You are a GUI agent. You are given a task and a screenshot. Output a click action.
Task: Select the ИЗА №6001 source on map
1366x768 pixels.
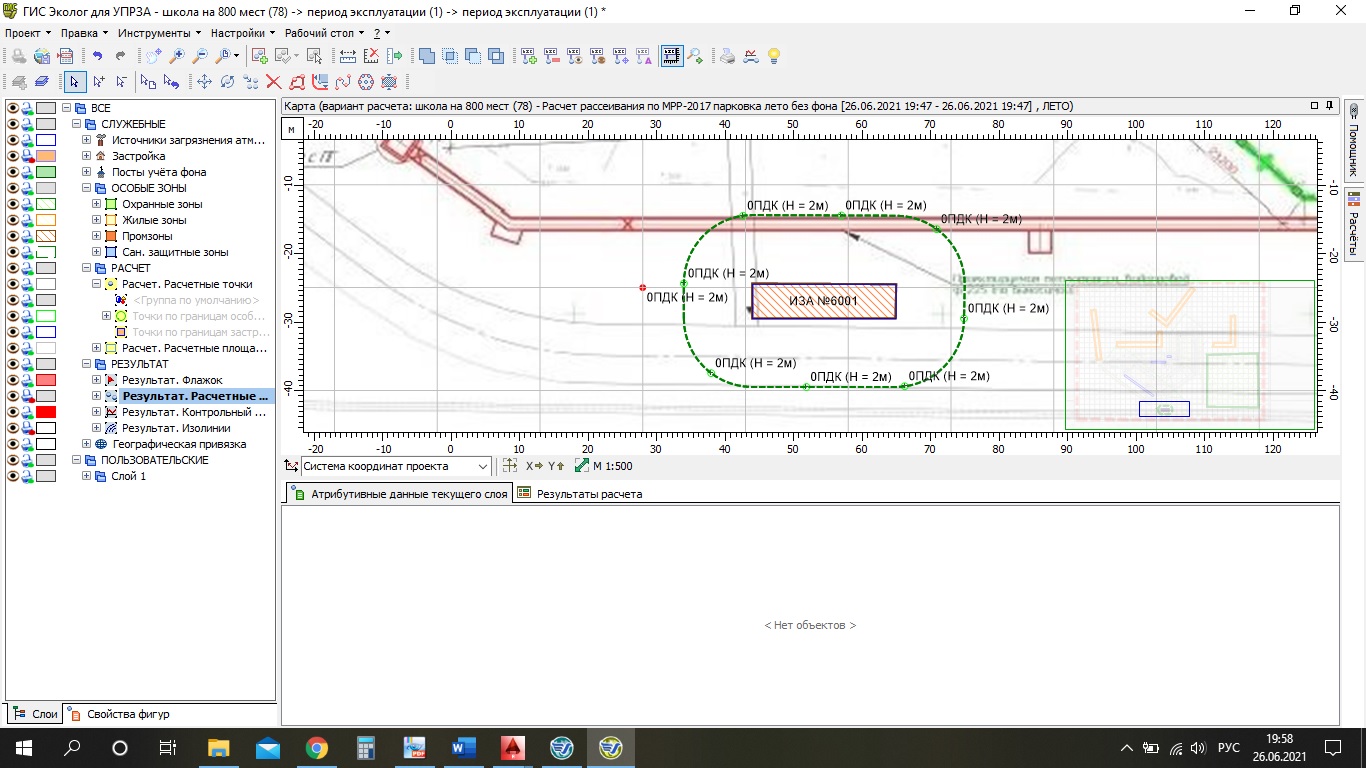coord(823,301)
